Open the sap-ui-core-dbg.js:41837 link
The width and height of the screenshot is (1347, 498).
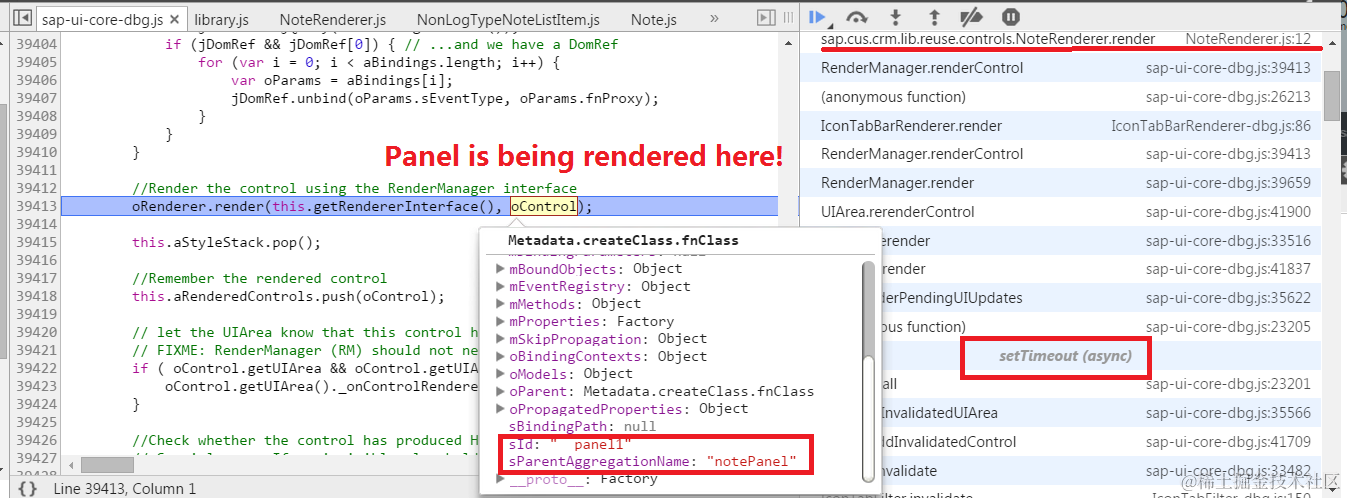(1228, 269)
